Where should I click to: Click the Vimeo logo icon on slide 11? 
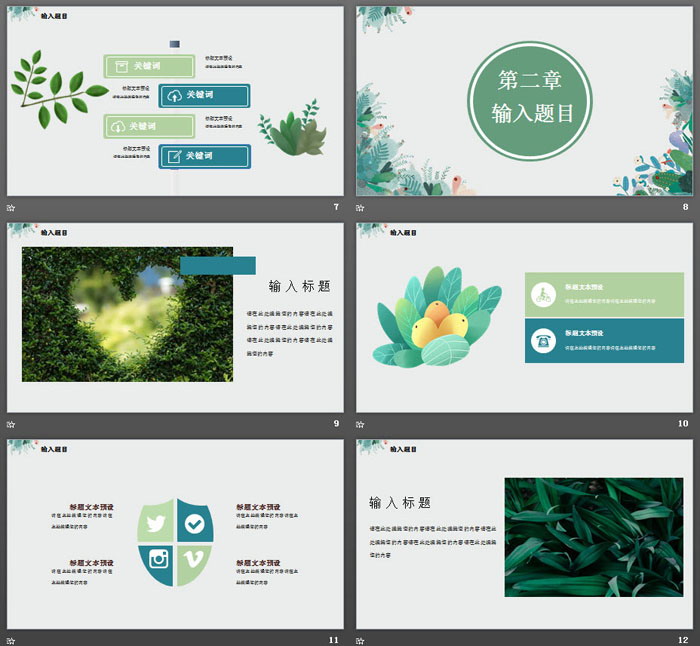tap(195, 559)
